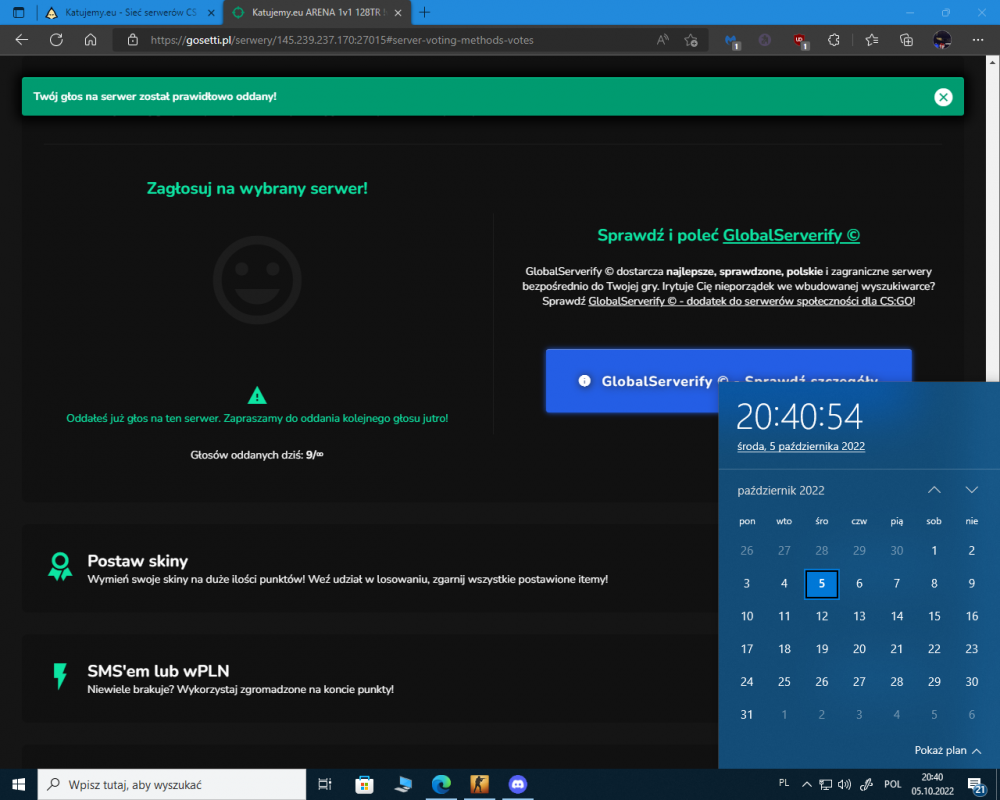Add this page to favorites
Screen dimensions: 1000x800
(691, 40)
